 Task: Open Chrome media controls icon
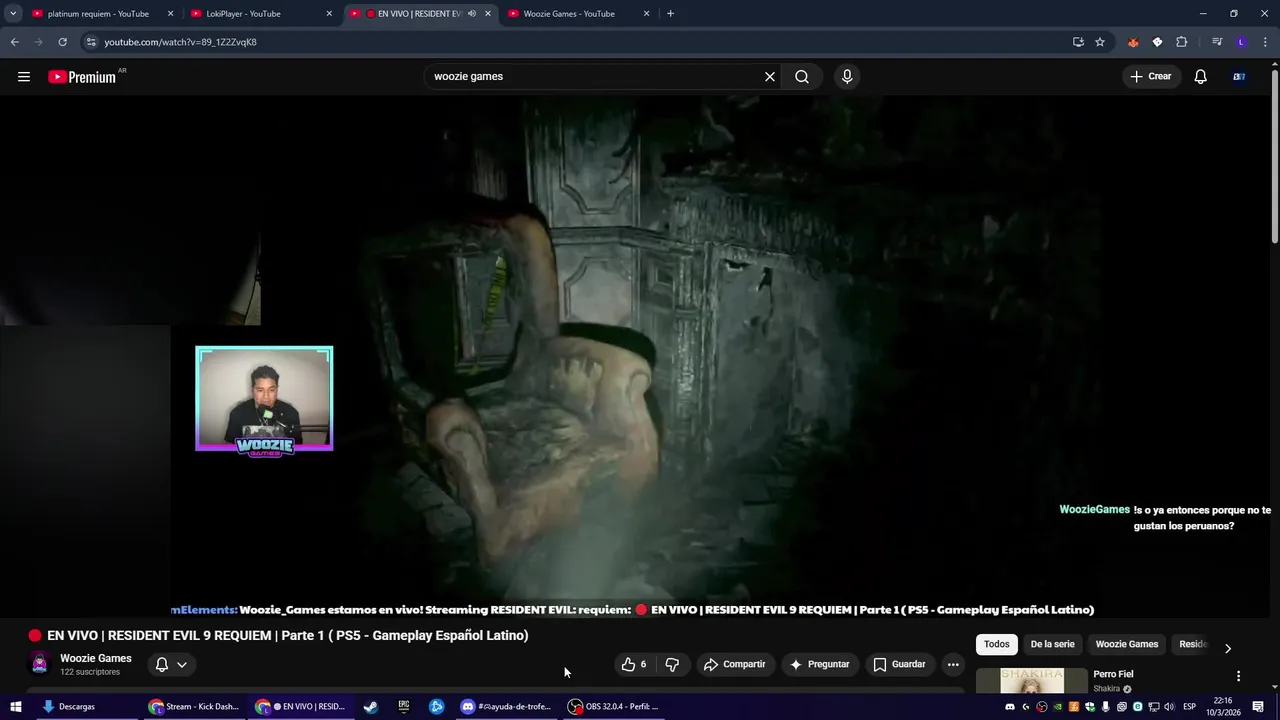click(x=1217, y=42)
